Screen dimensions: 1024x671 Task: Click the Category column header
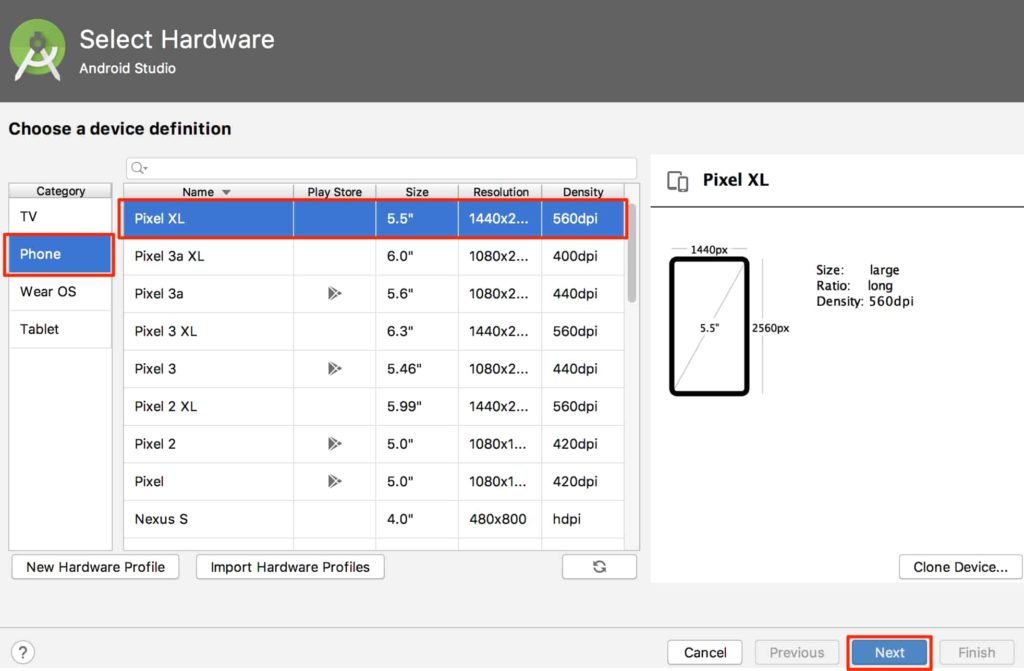60,191
